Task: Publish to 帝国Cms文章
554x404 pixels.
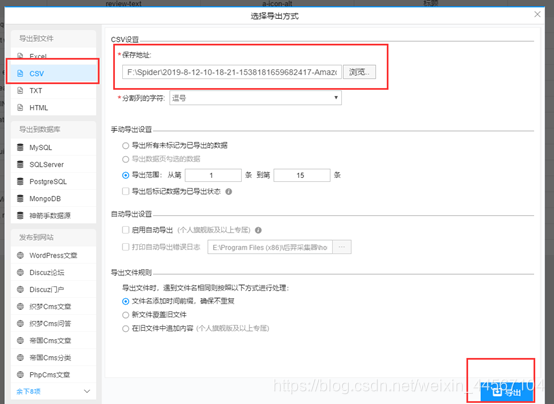Action: [53, 340]
